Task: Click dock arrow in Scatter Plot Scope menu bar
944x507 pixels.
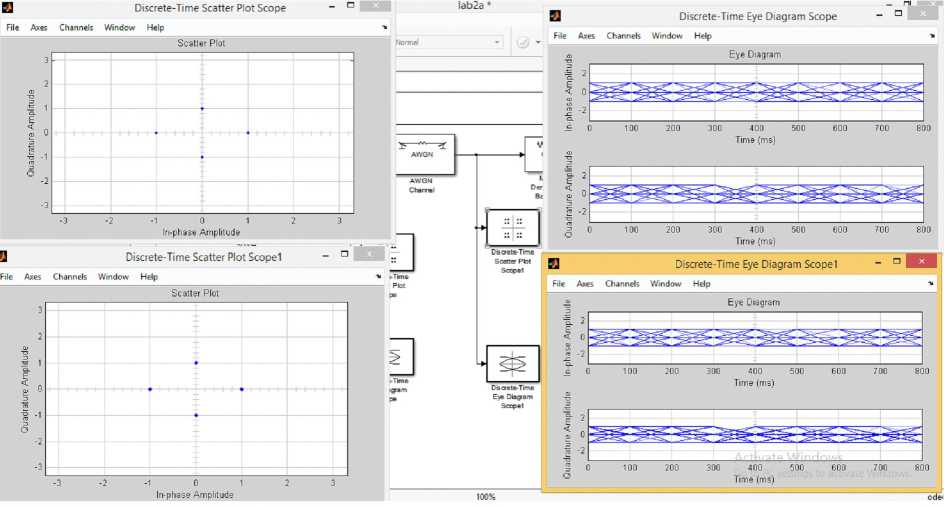Action: pos(384,27)
